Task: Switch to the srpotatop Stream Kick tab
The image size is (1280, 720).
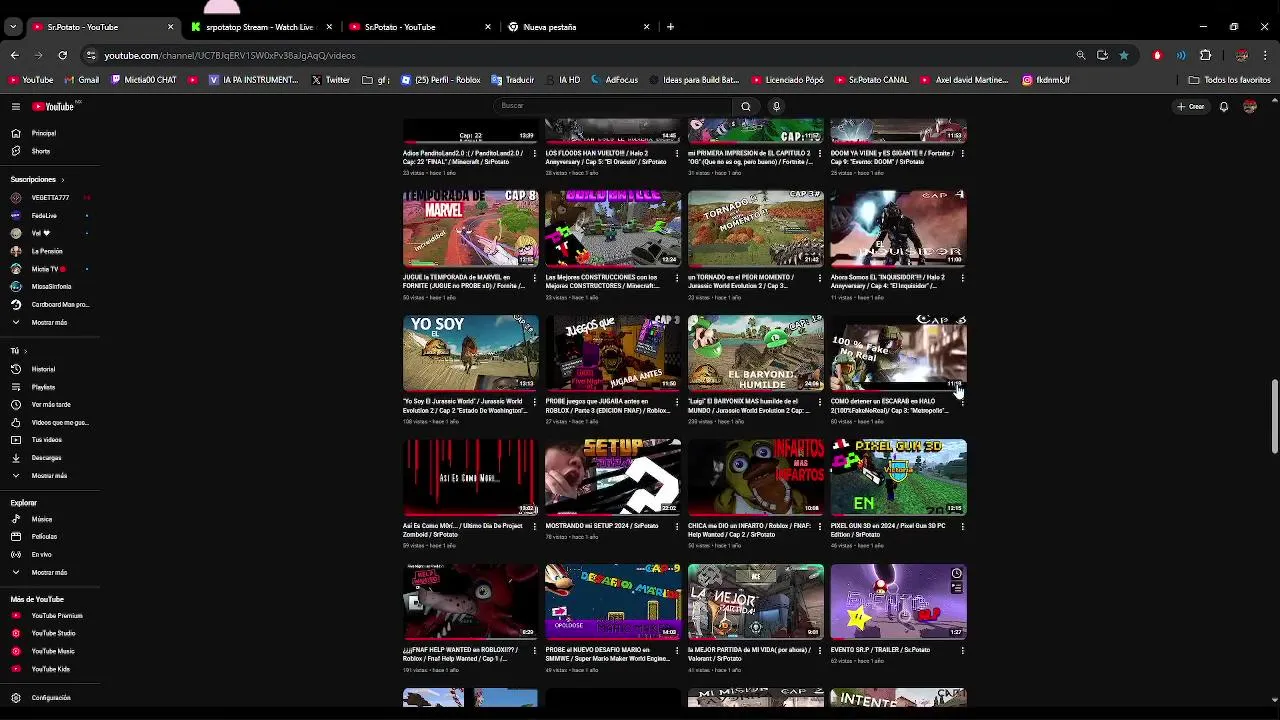Action: [x=259, y=27]
